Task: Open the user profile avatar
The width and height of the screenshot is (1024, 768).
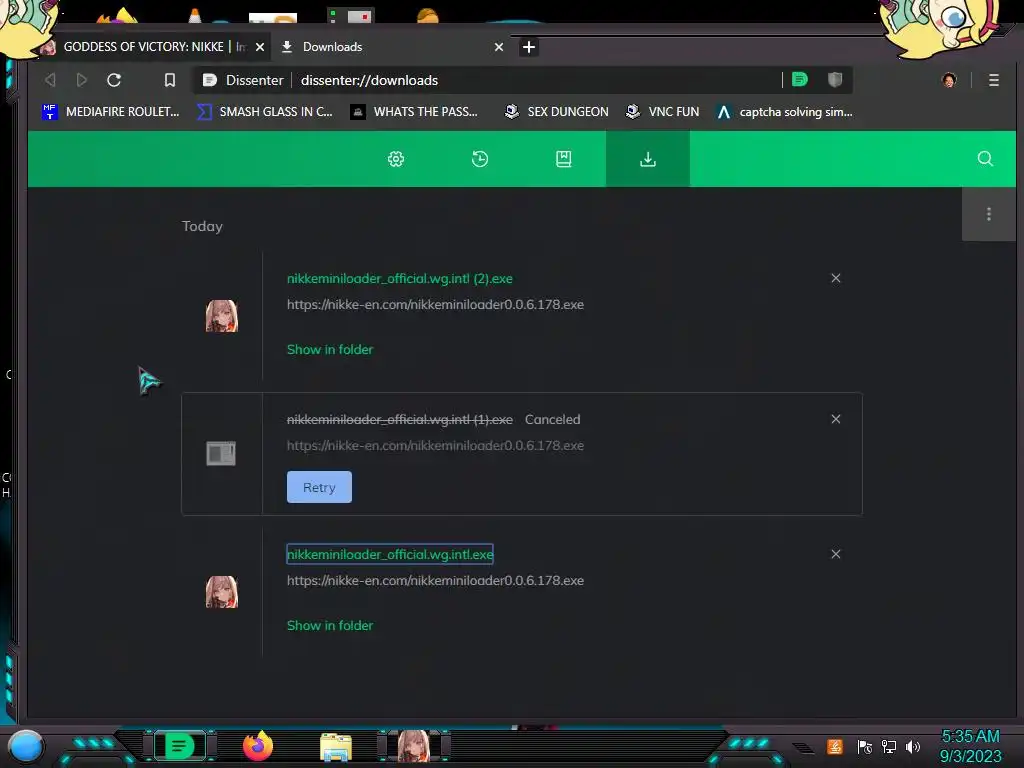Action: click(x=949, y=80)
